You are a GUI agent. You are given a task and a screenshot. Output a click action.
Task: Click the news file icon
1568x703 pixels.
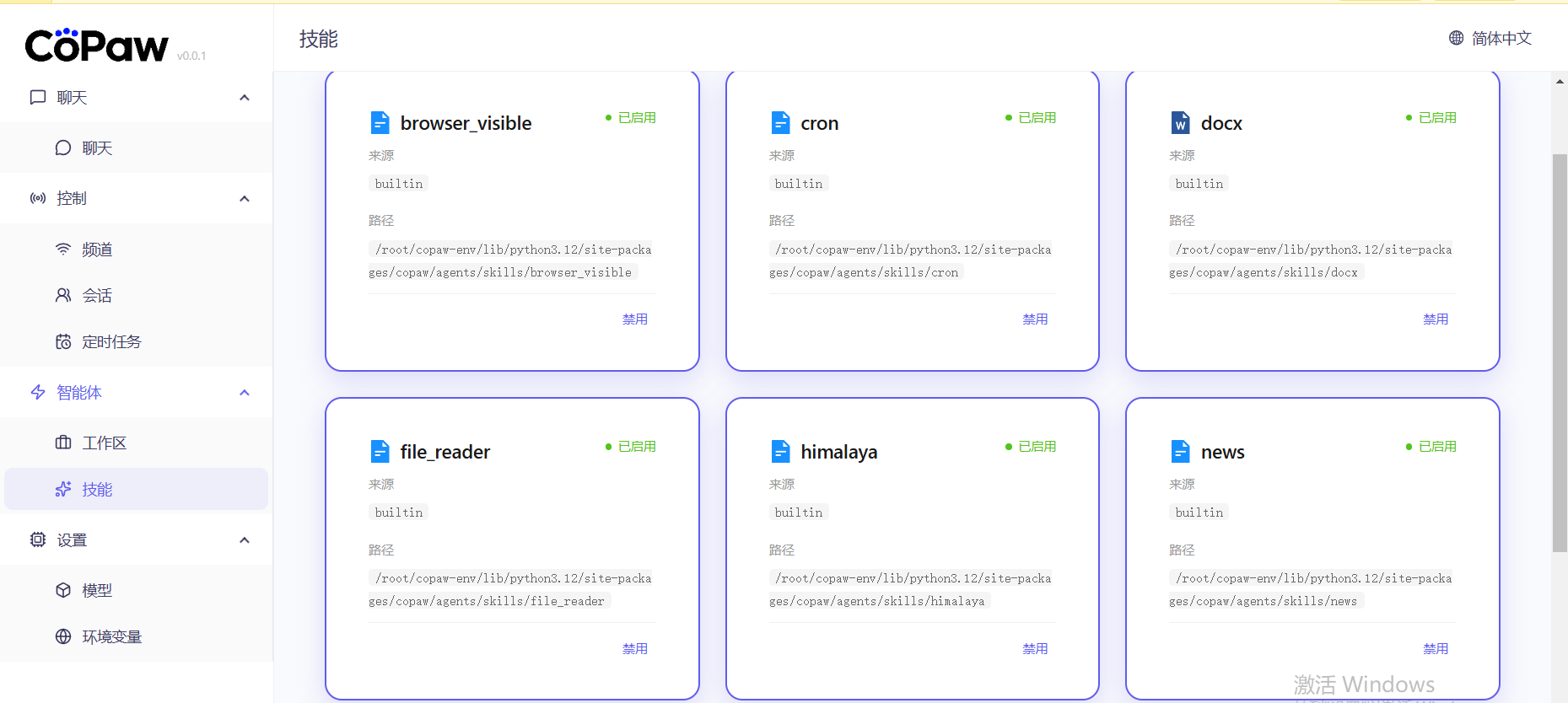1181,452
